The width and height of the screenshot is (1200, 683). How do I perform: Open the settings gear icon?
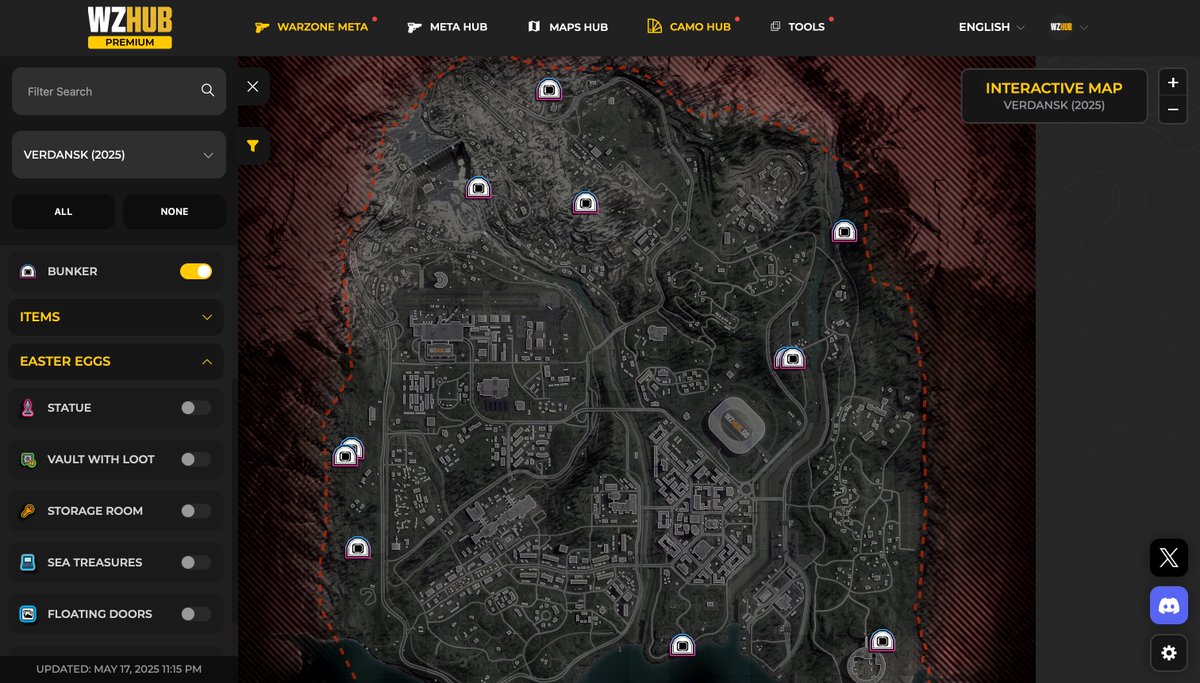pyautogui.click(x=1169, y=653)
